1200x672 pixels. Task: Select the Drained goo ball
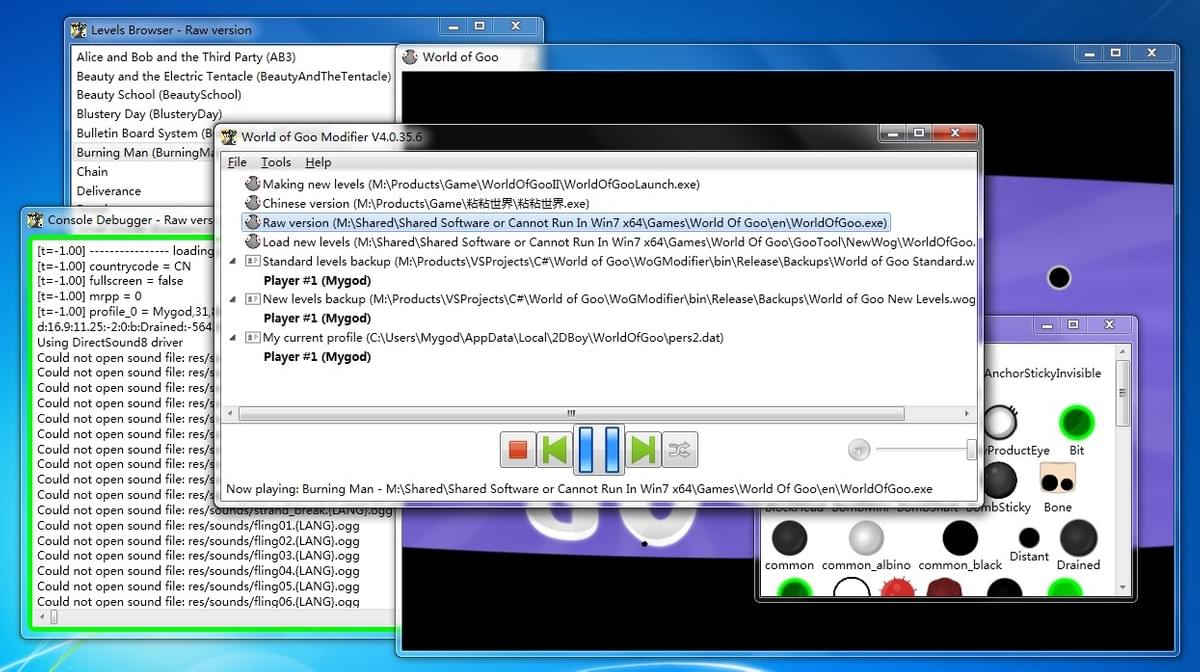click(x=1078, y=539)
